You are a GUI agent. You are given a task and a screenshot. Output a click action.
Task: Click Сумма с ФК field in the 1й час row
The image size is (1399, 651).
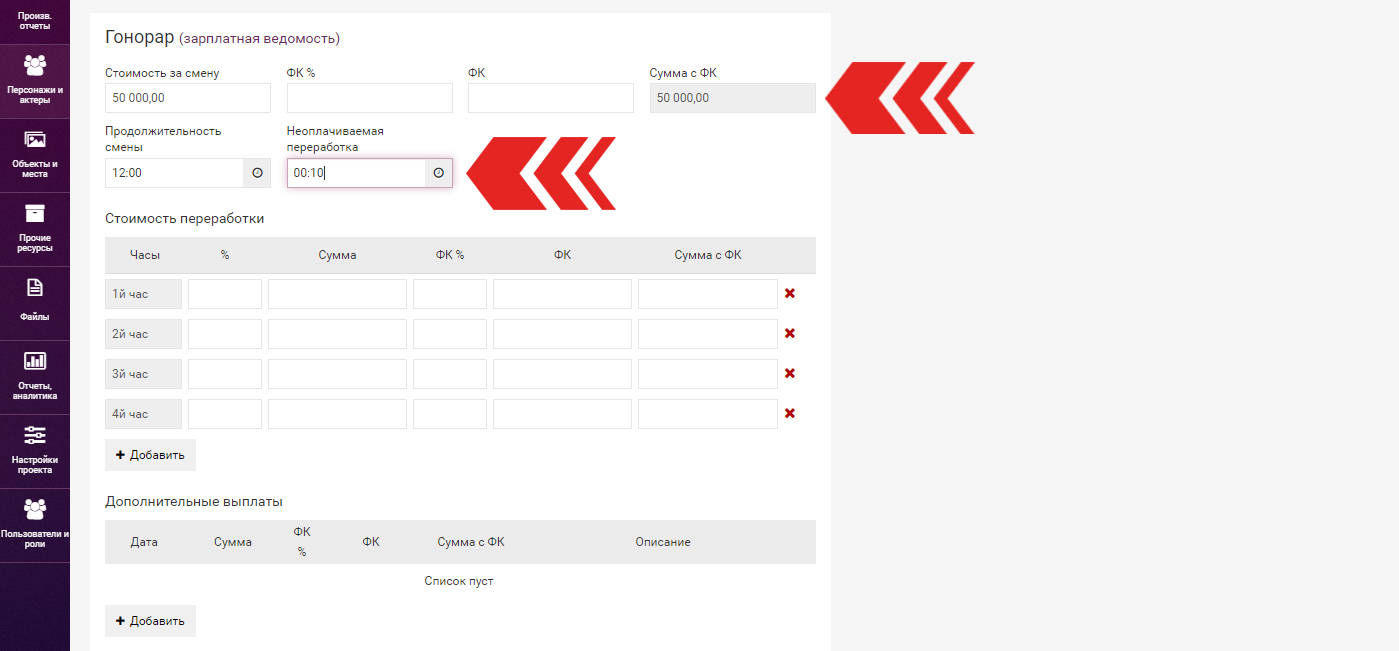(x=708, y=294)
